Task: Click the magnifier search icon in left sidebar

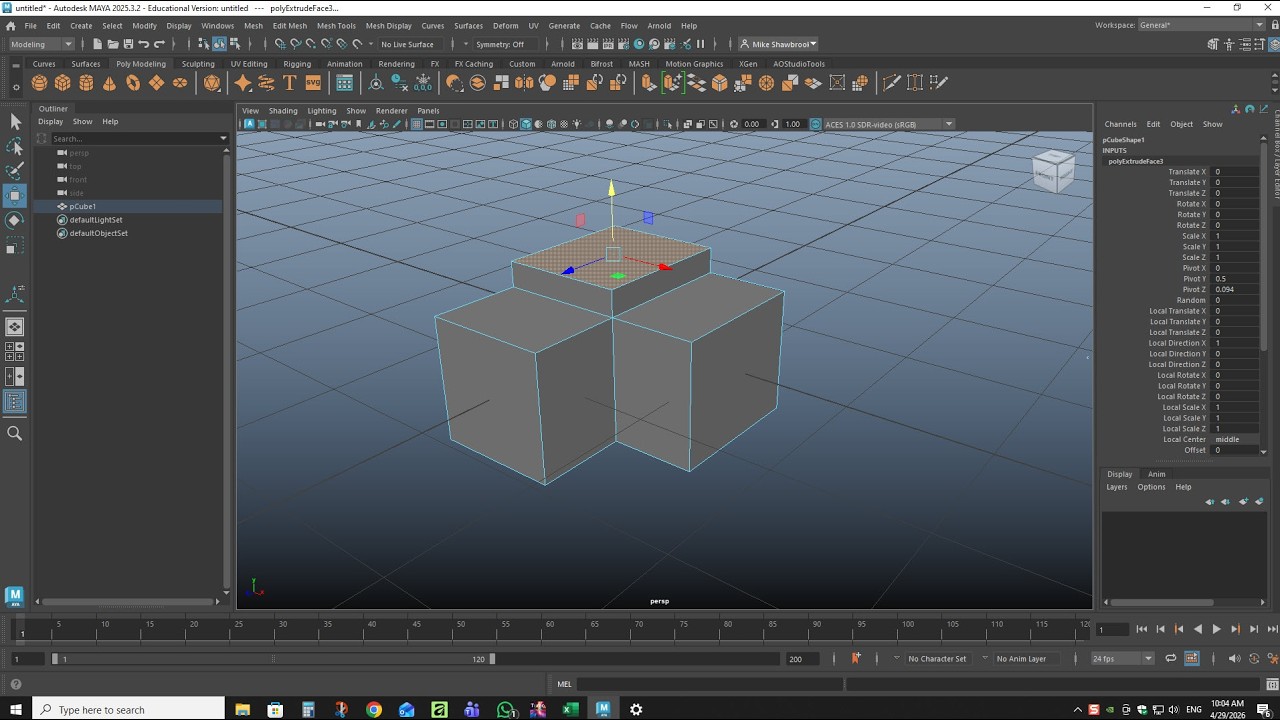Action: [15, 433]
